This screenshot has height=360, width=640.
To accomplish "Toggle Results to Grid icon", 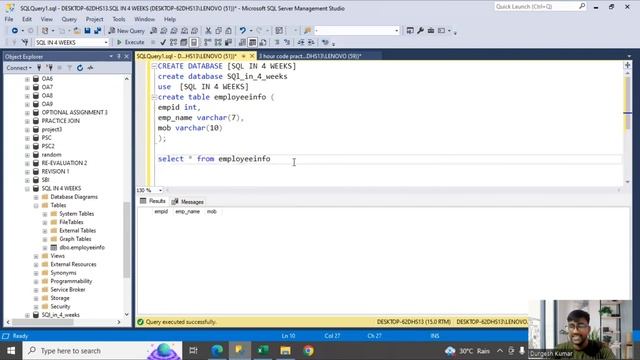I will point(253,42).
